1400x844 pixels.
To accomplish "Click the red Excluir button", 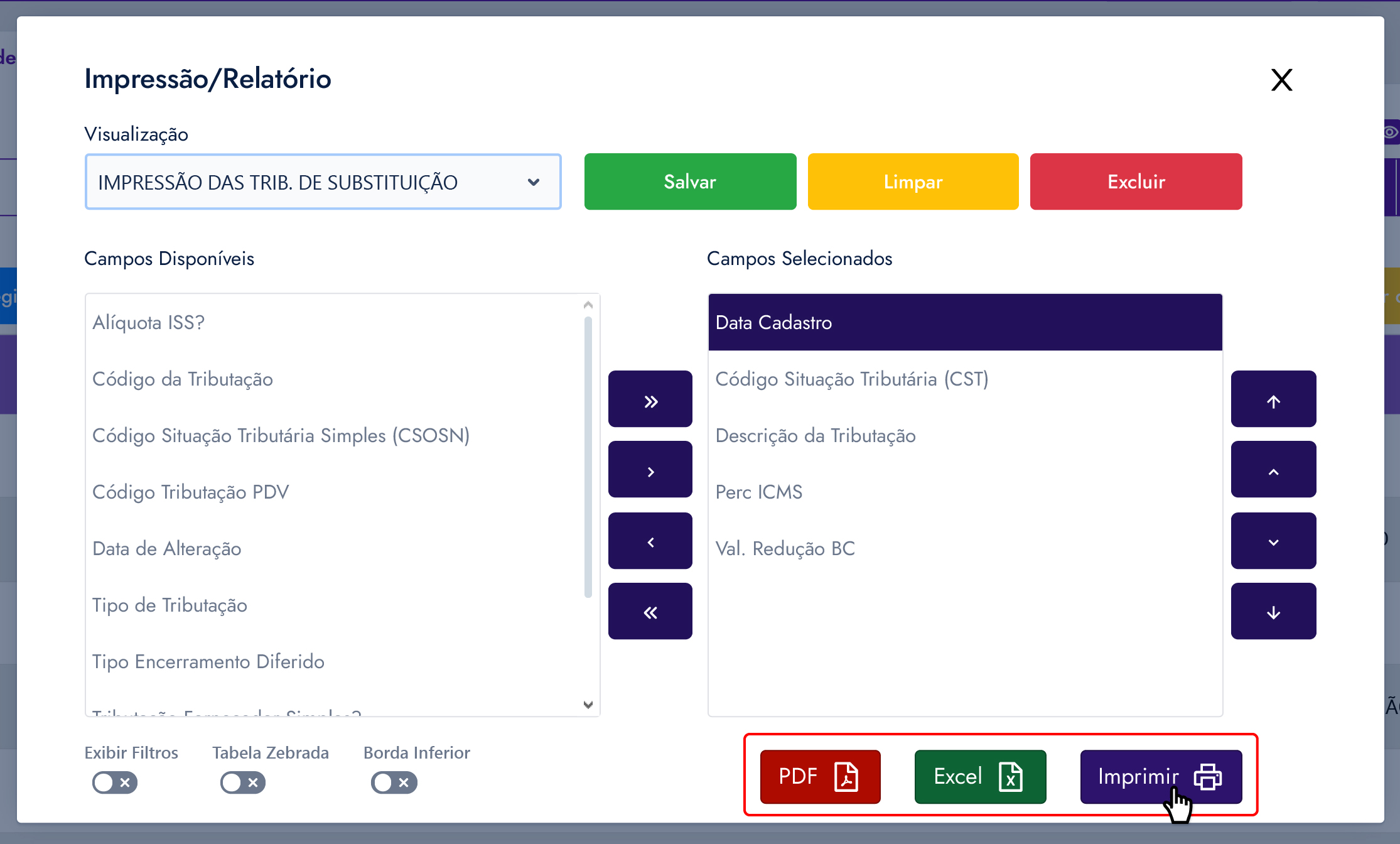I will pos(1135,182).
